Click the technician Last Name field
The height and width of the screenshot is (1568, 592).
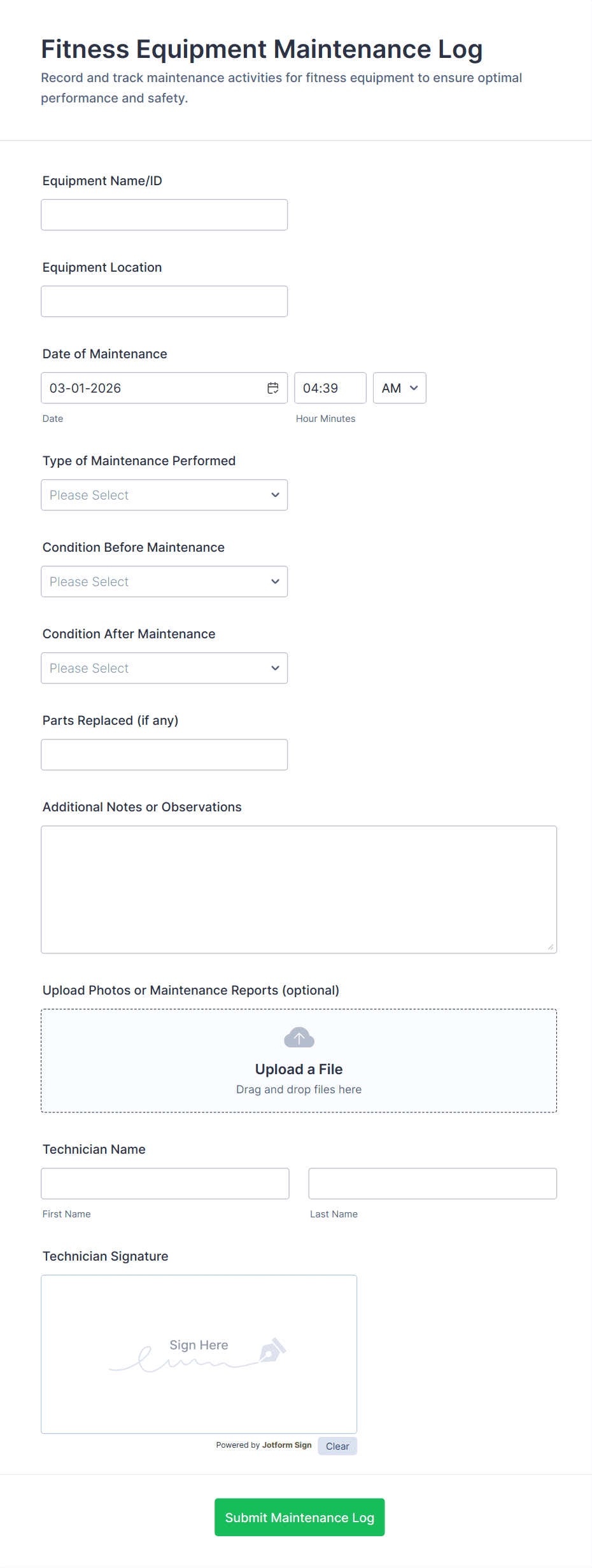click(x=432, y=1184)
